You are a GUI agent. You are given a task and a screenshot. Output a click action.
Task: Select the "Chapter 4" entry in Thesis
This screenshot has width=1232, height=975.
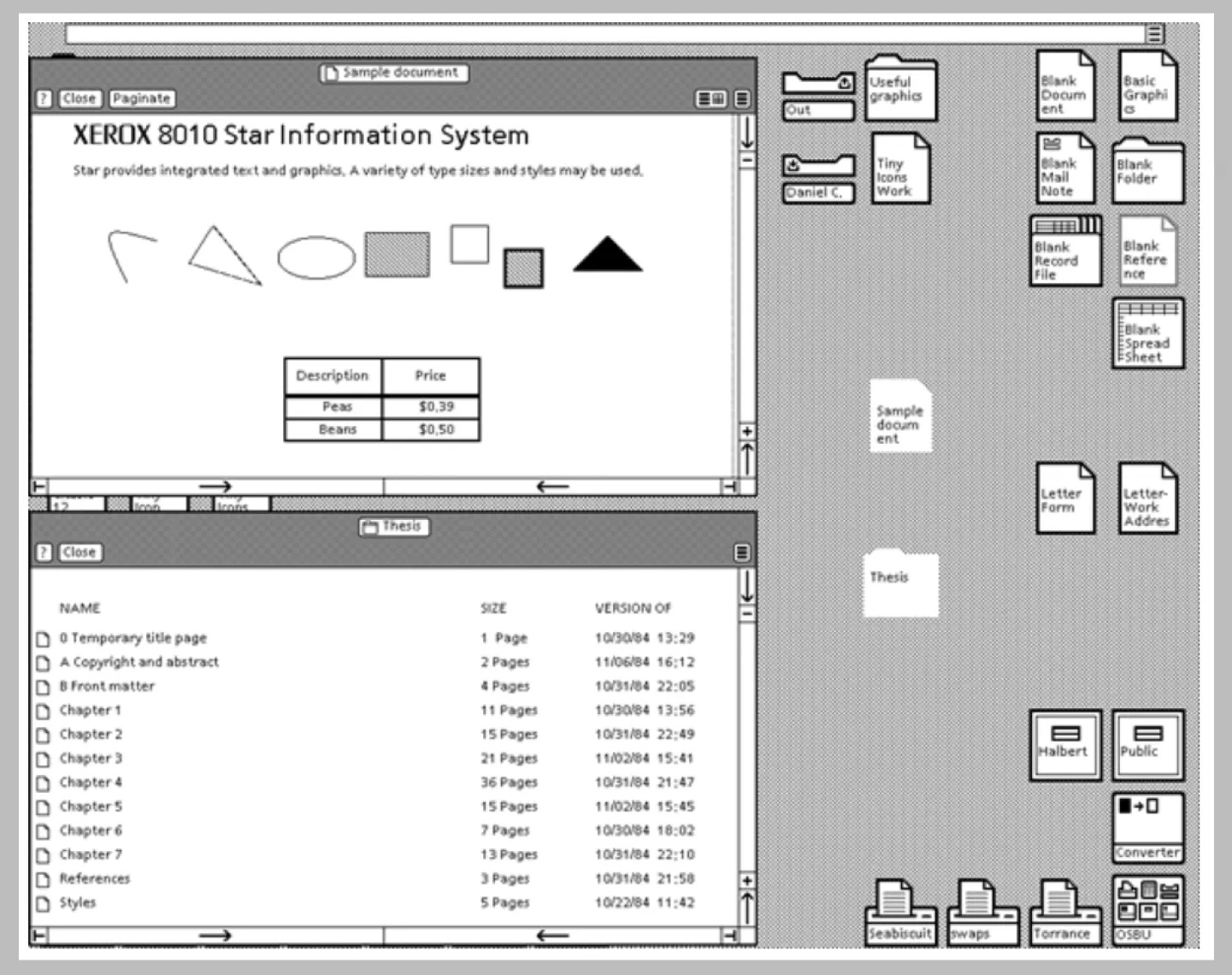(366, 783)
